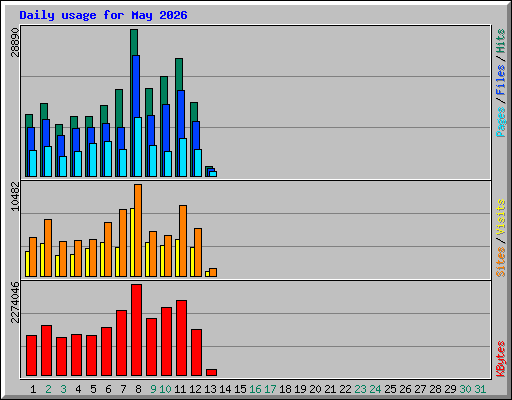512x400 pixels.
Task: Select the red KBytes bar for day 12
Action: pyautogui.click(x=196, y=353)
